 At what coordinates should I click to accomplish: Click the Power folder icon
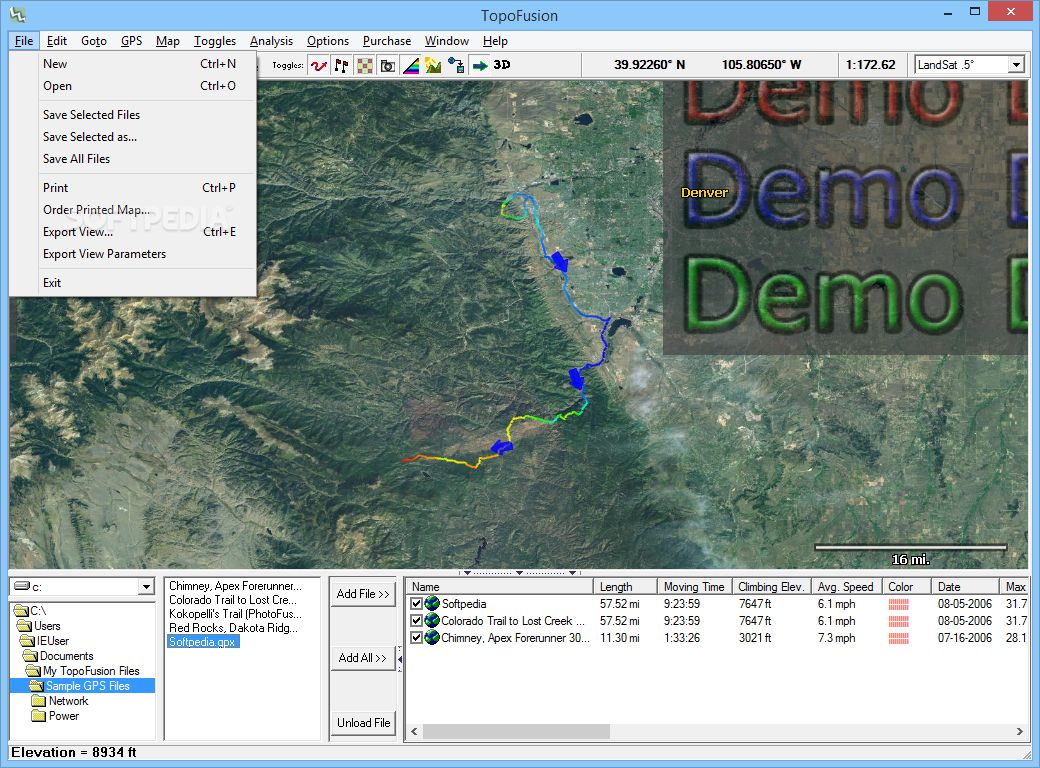click(x=38, y=716)
